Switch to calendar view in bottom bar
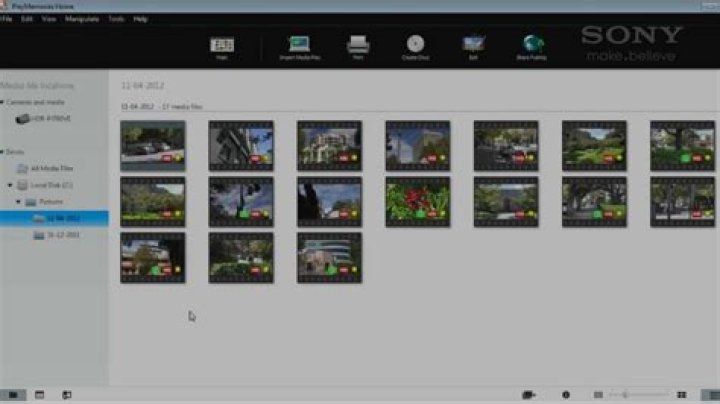The width and height of the screenshot is (720, 404). pos(39,395)
